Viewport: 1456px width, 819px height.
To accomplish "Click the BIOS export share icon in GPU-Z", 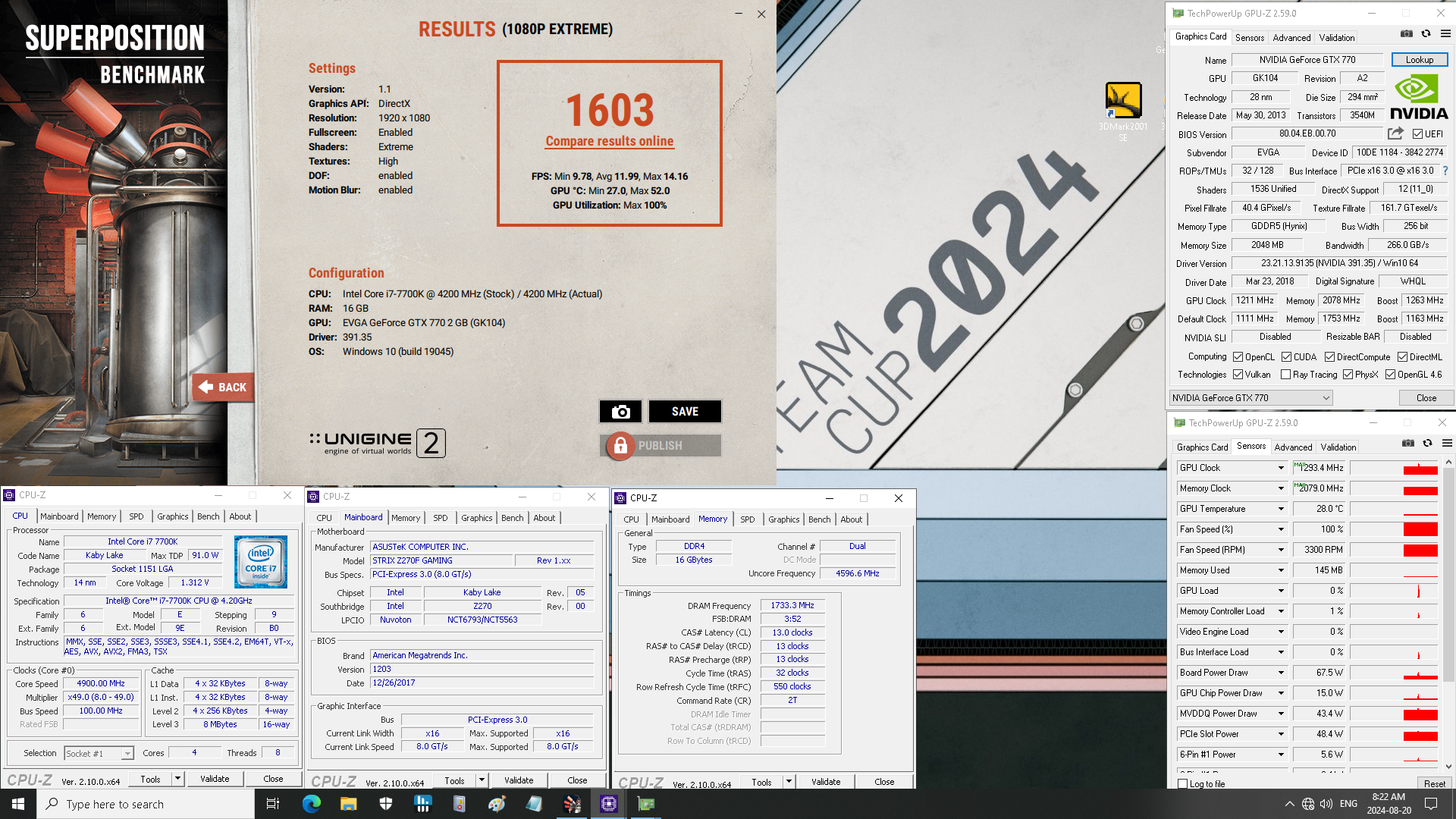I will click(x=1395, y=133).
